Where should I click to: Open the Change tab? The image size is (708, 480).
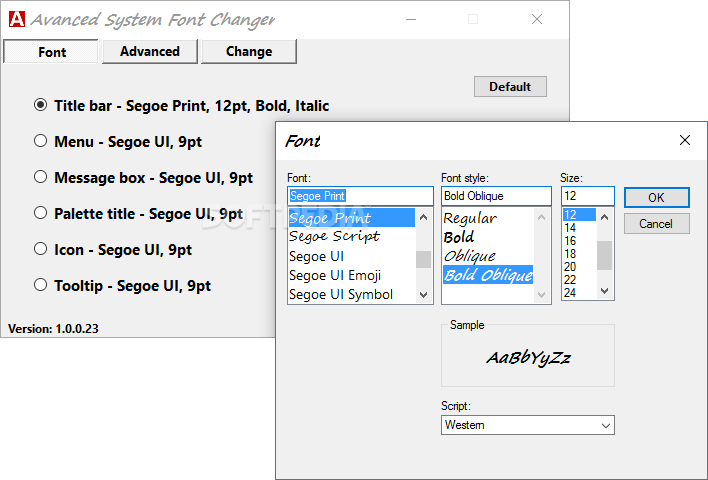(x=249, y=51)
